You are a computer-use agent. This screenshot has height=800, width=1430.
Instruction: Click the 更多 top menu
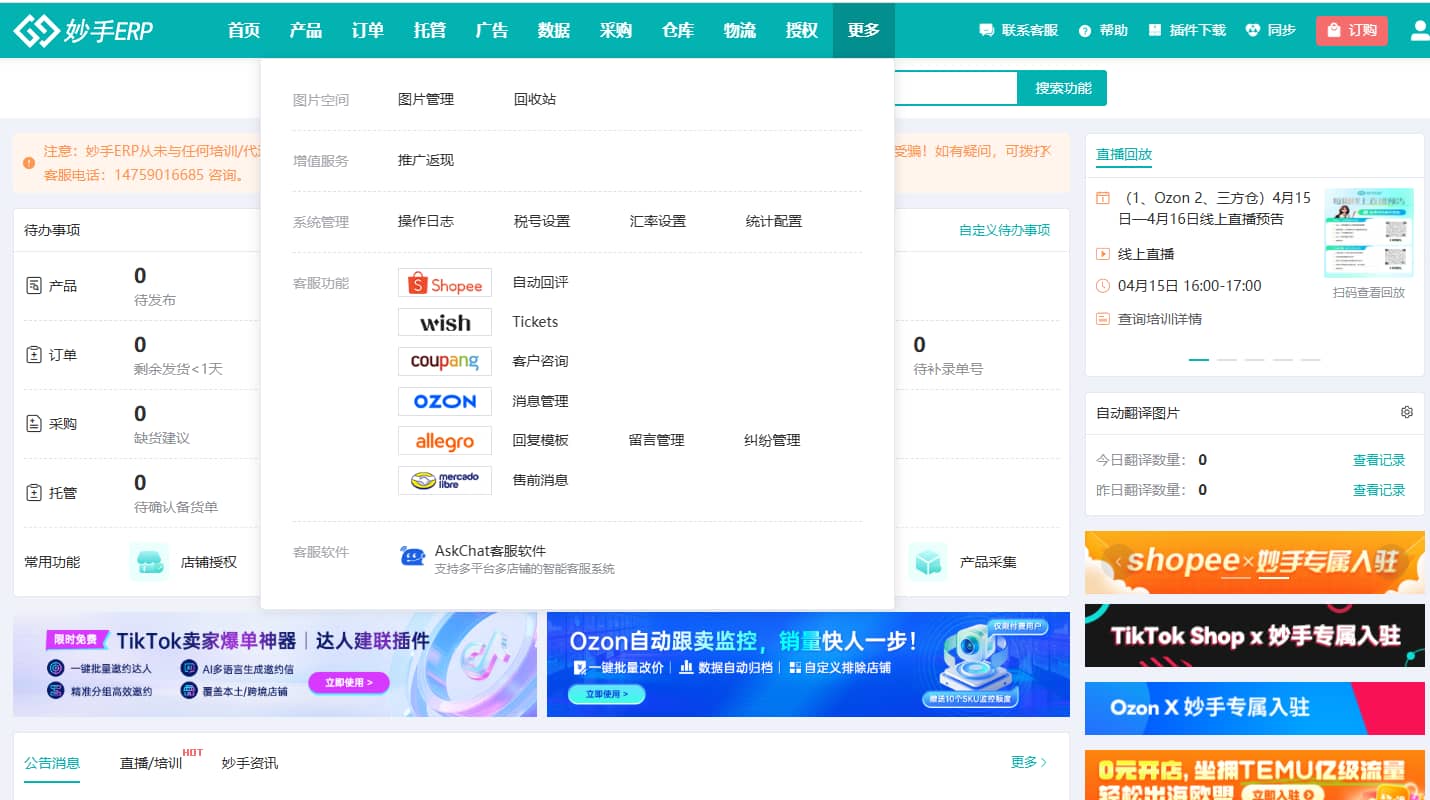click(x=863, y=30)
